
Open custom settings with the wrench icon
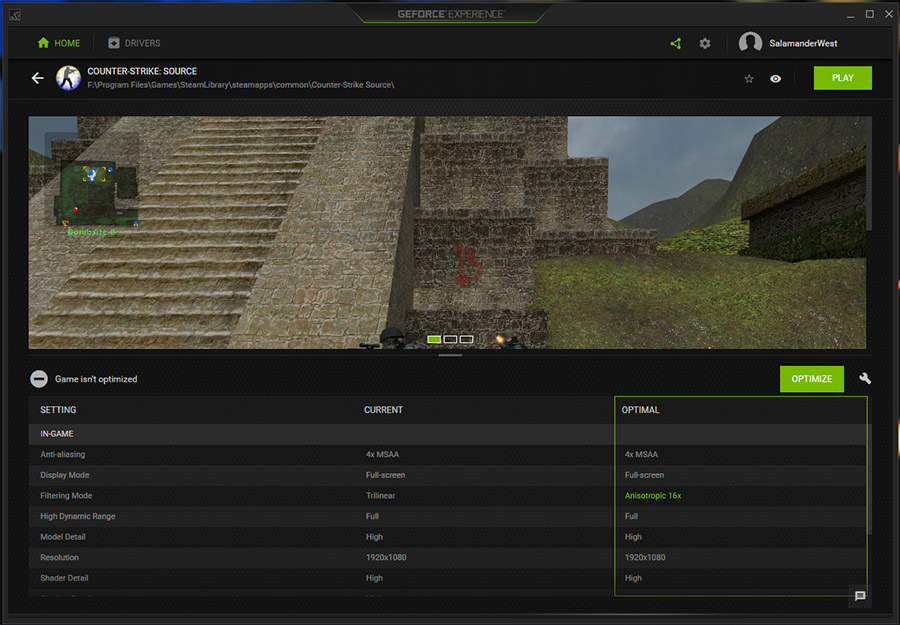(x=865, y=379)
